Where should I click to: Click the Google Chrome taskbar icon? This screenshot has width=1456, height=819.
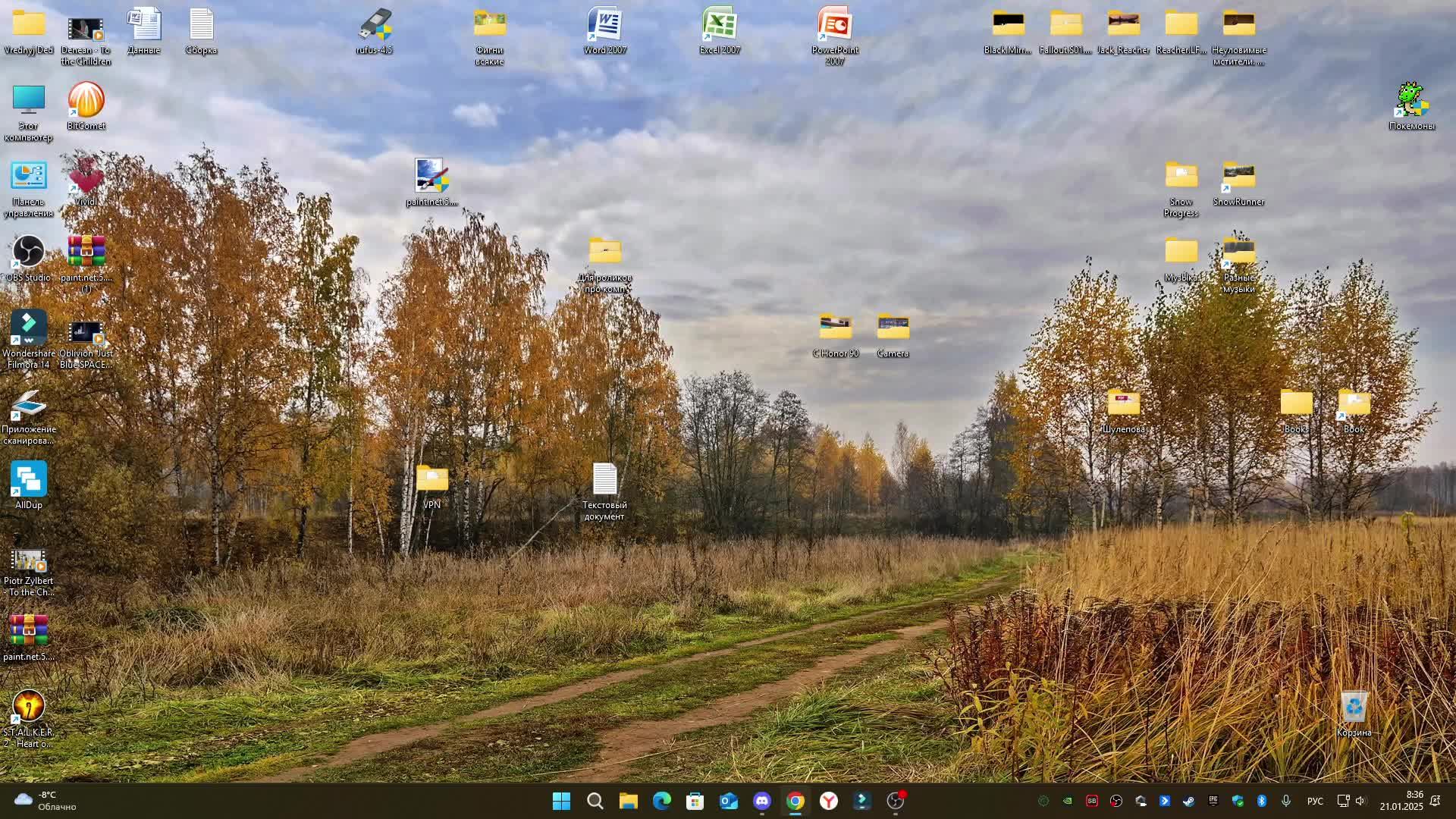pos(795,801)
